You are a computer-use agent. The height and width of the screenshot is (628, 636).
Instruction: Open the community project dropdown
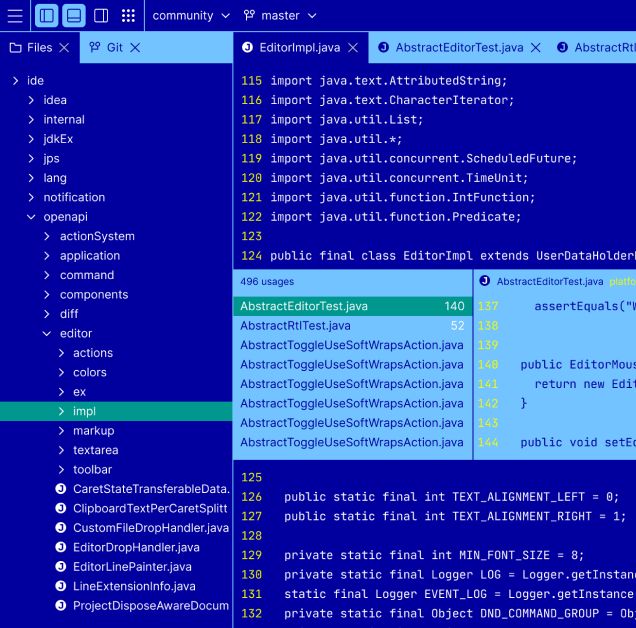pyautogui.click(x=191, y=16)
